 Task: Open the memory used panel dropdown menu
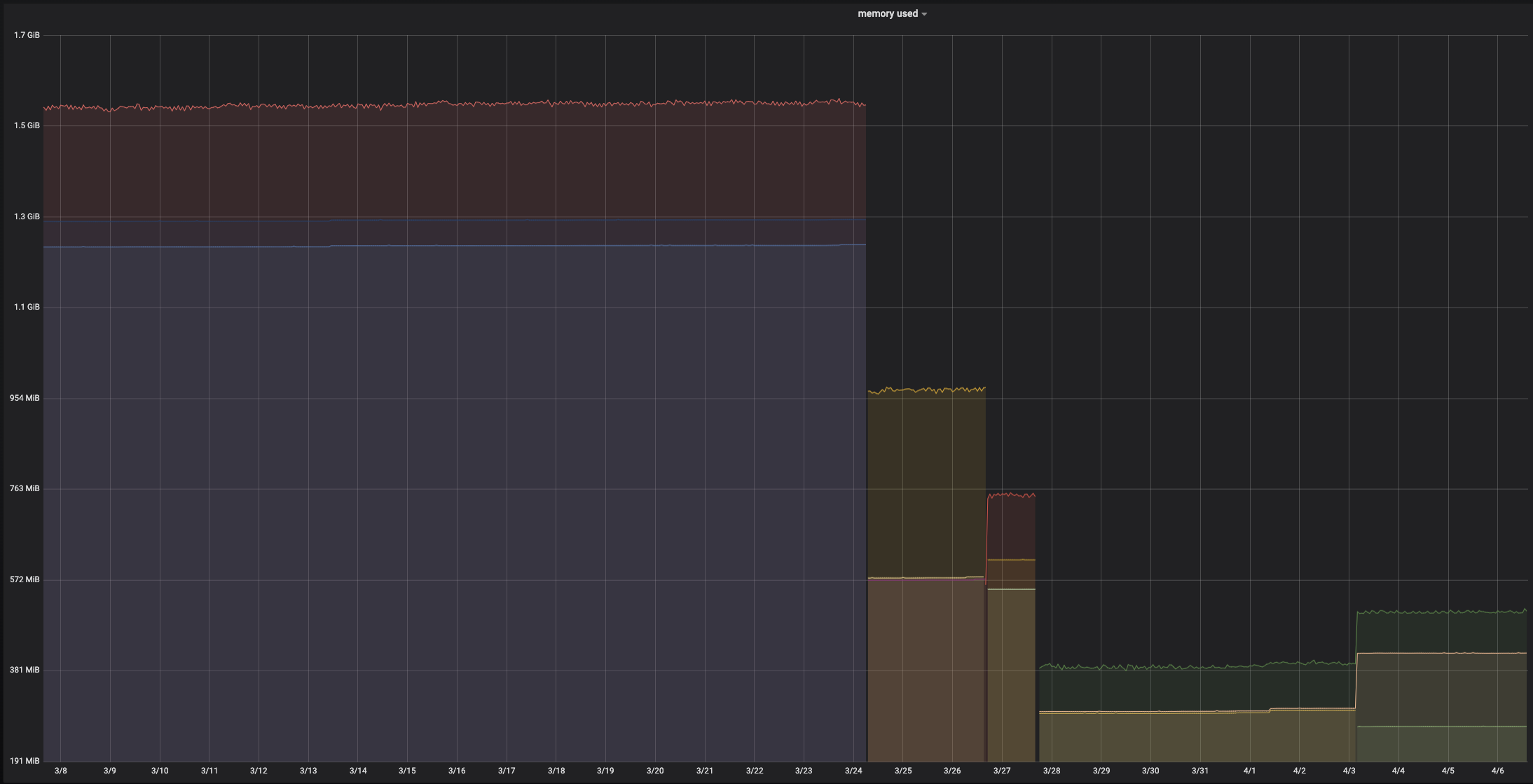(925, 13)
